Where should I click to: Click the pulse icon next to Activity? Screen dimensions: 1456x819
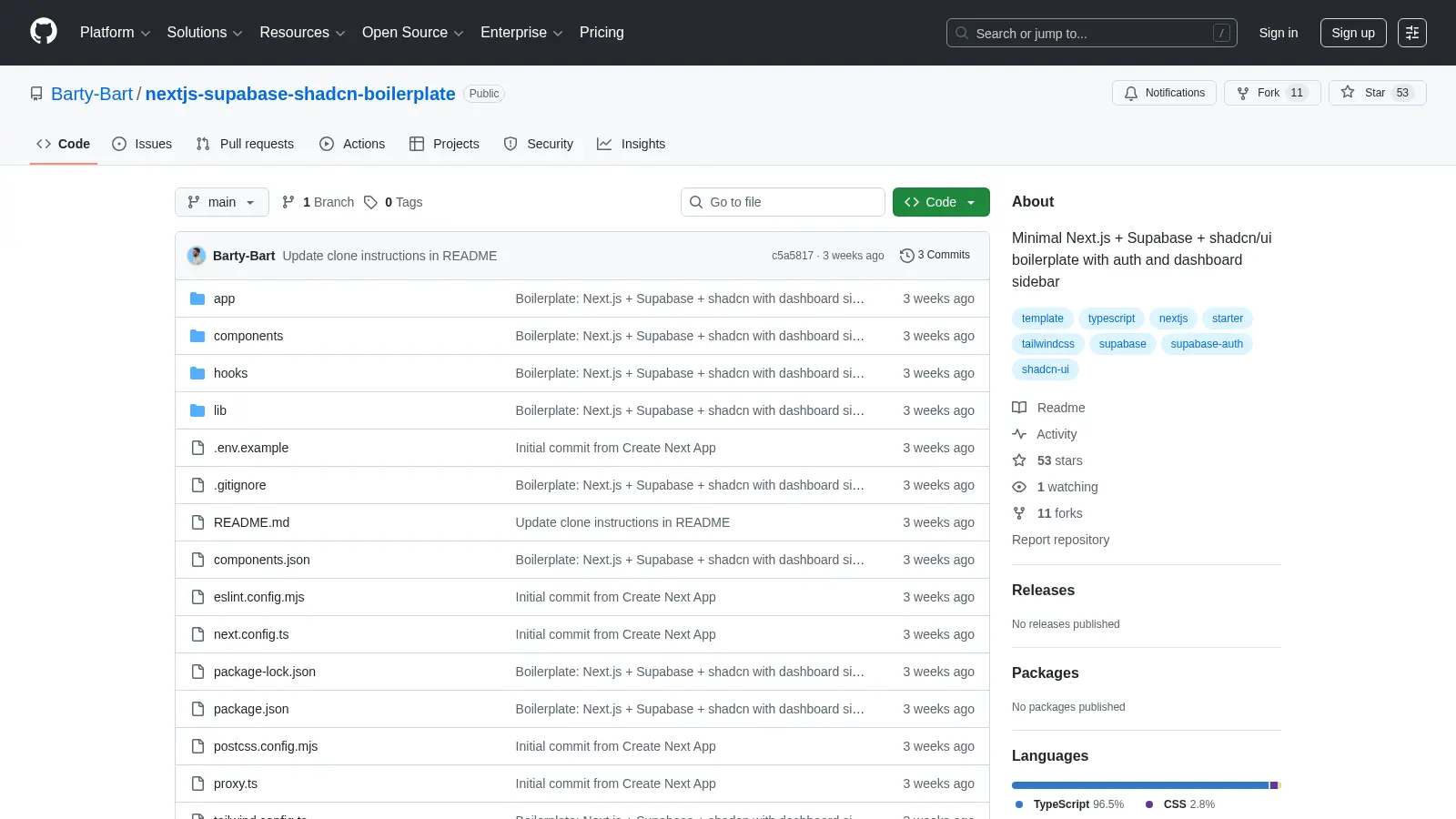tap(1019, 434)
